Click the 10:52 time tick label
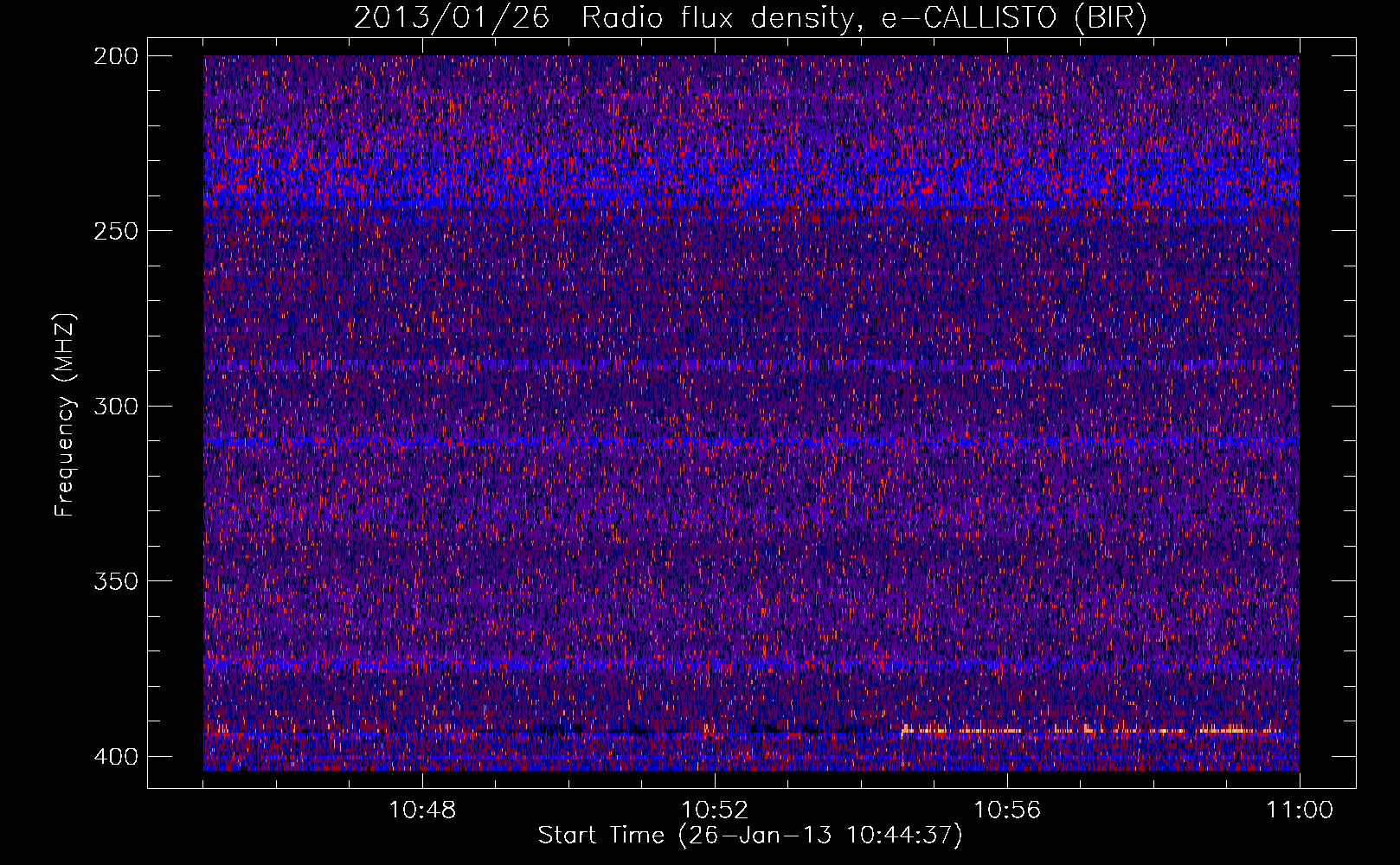 point(715,810)
